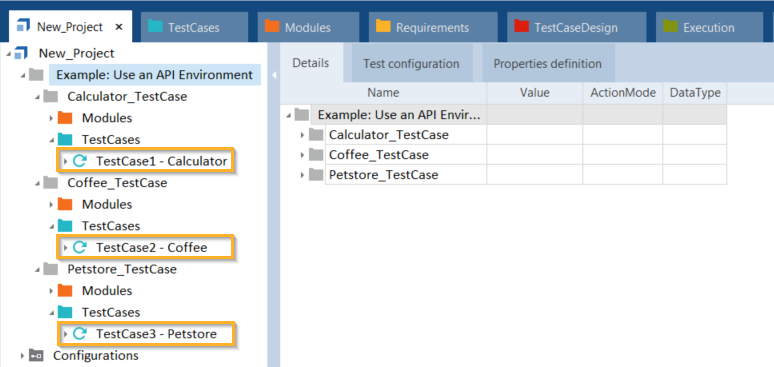
Task: Click the New_Project root icon in tree
Action: pyautogui.click(x=22, y=53)
